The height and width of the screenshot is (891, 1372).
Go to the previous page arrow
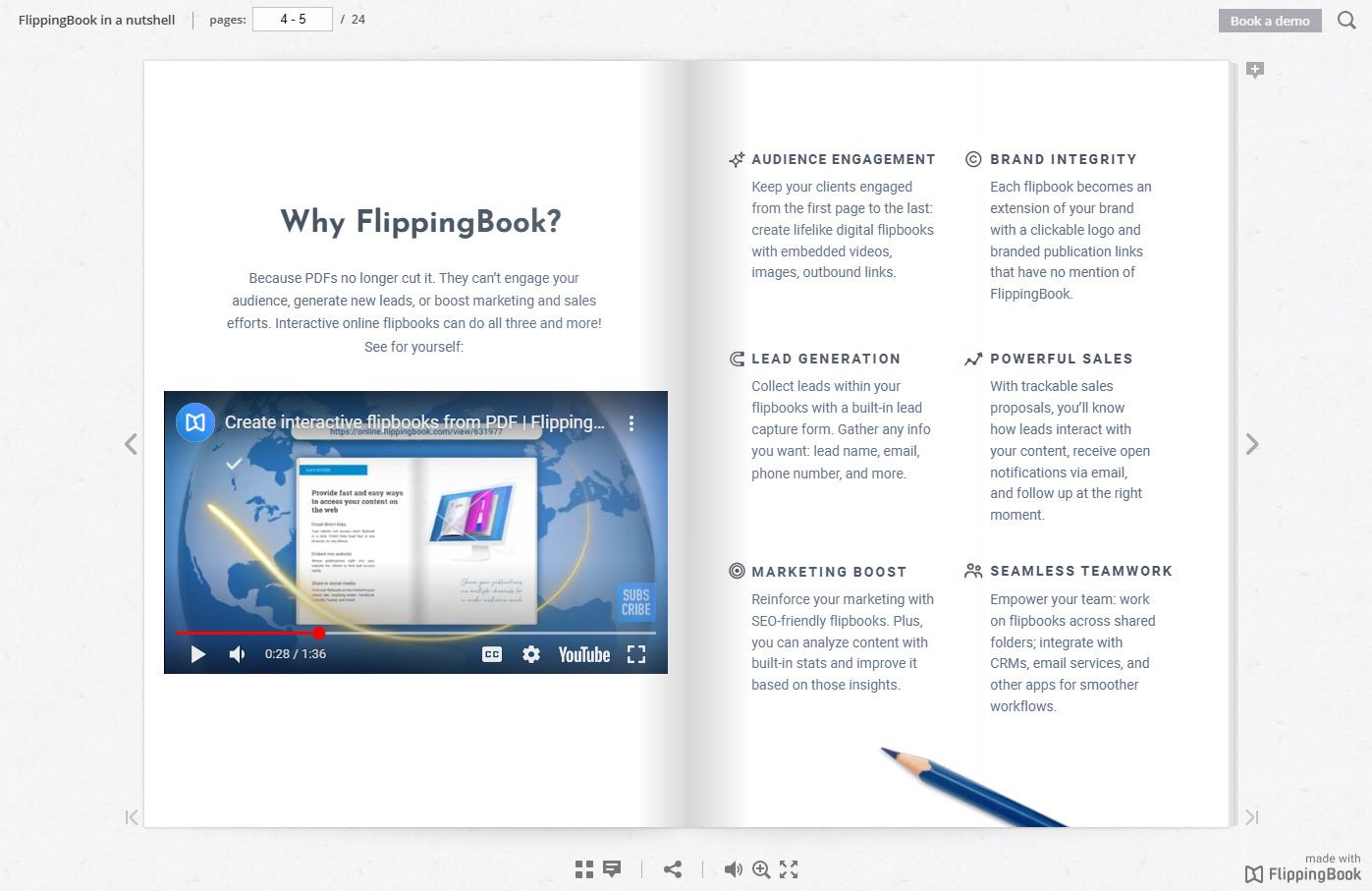tap(131, 444)
